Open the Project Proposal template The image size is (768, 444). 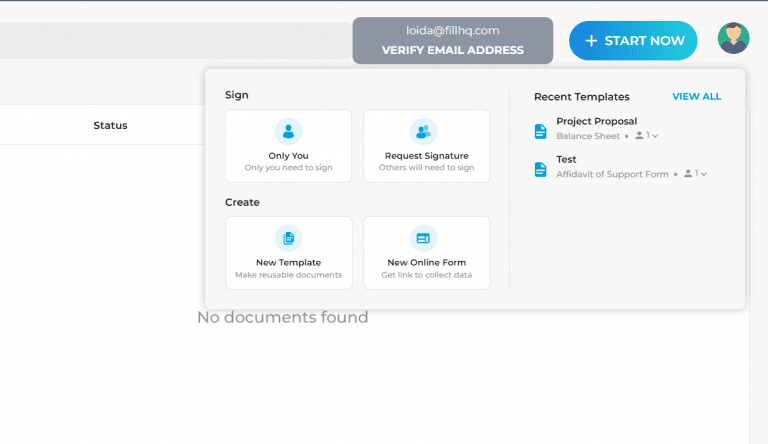(597, 121)
